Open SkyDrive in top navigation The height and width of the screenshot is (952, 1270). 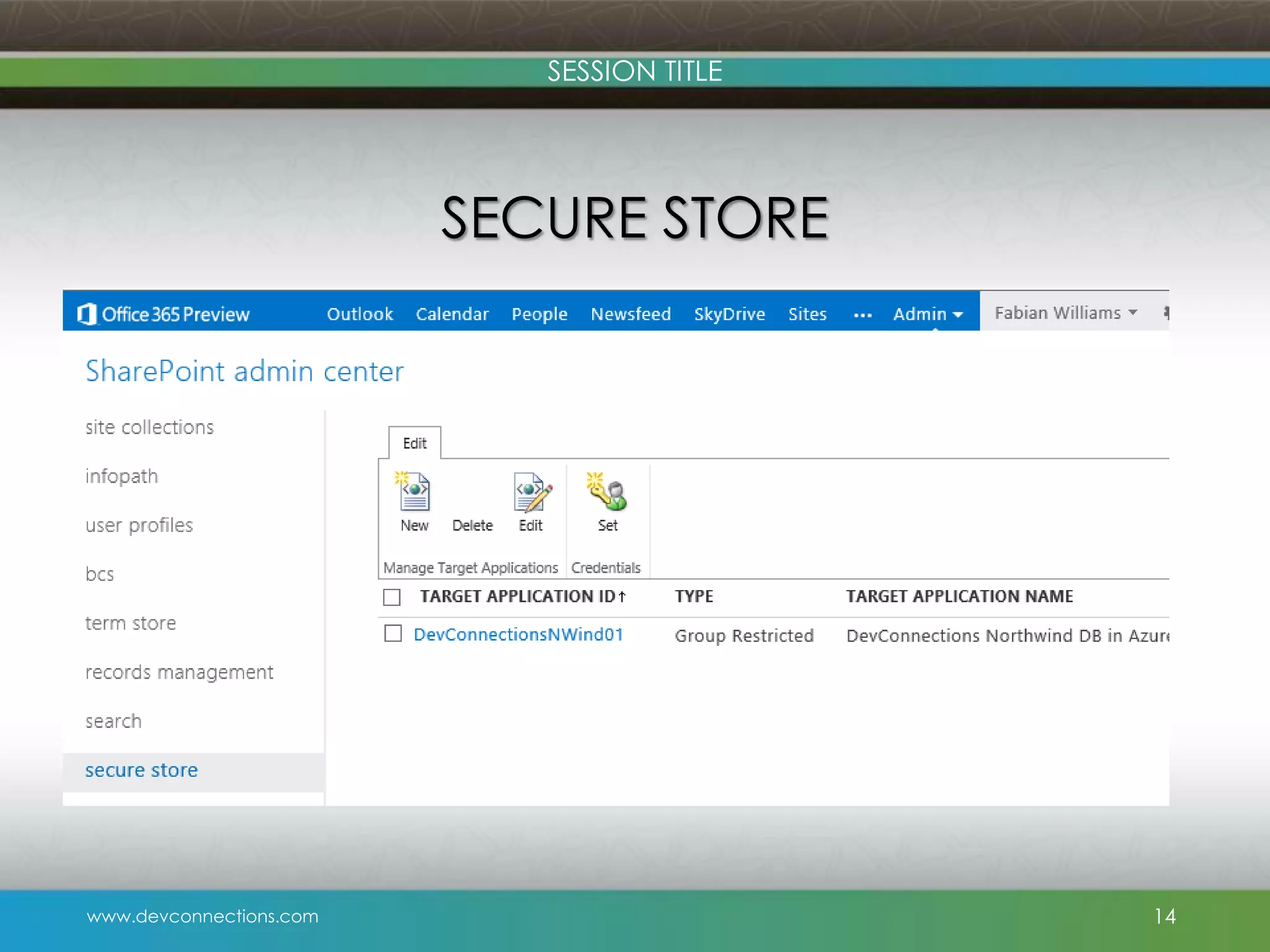tap(729, 314)
